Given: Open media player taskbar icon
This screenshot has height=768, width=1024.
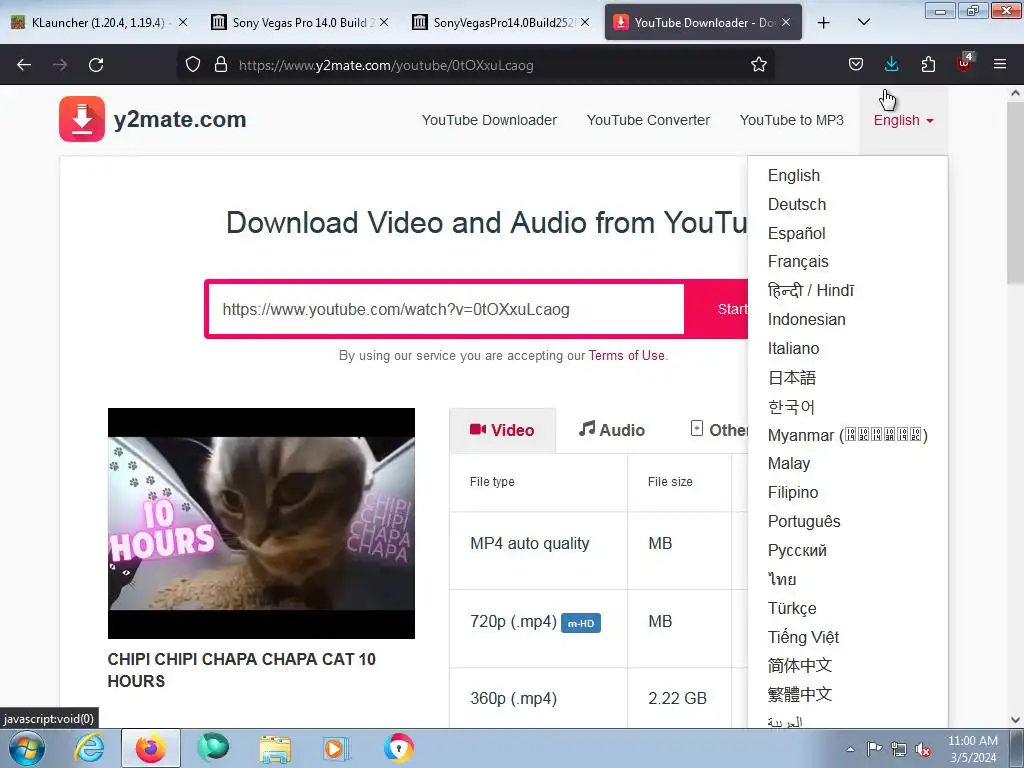Looking at the screenshot, I should [x=337, y=748].
